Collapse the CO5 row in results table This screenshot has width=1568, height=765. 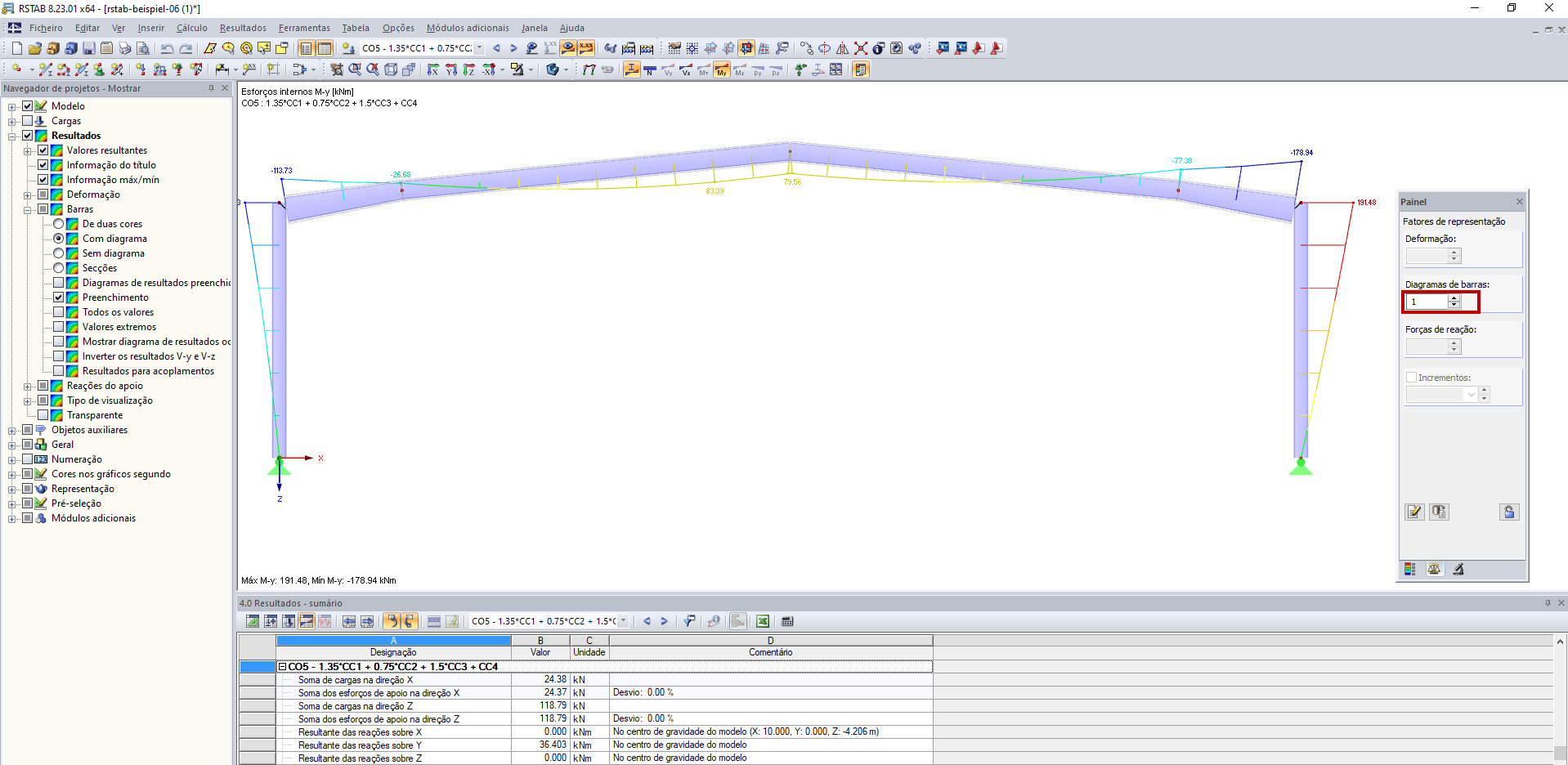click(x=283, y=667)
